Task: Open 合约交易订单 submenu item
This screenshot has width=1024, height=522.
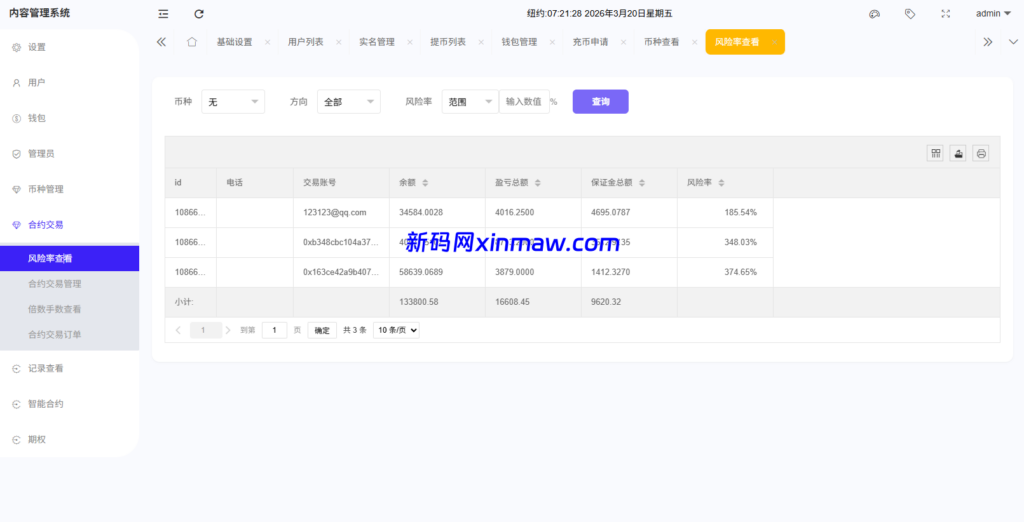Action: pos(69,334)
